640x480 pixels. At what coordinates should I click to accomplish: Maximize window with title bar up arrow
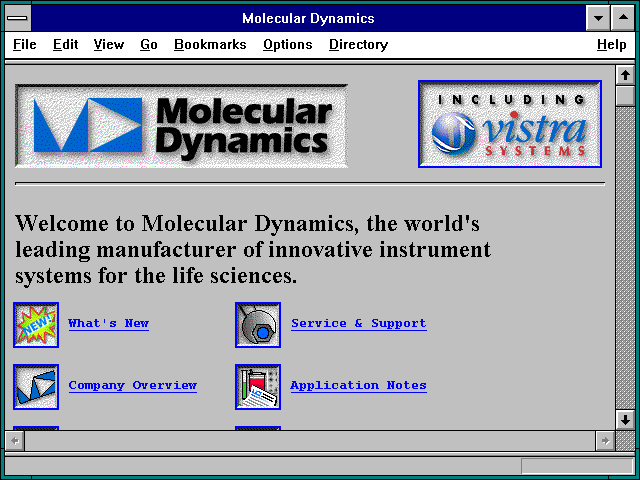[x=623, y=18]
